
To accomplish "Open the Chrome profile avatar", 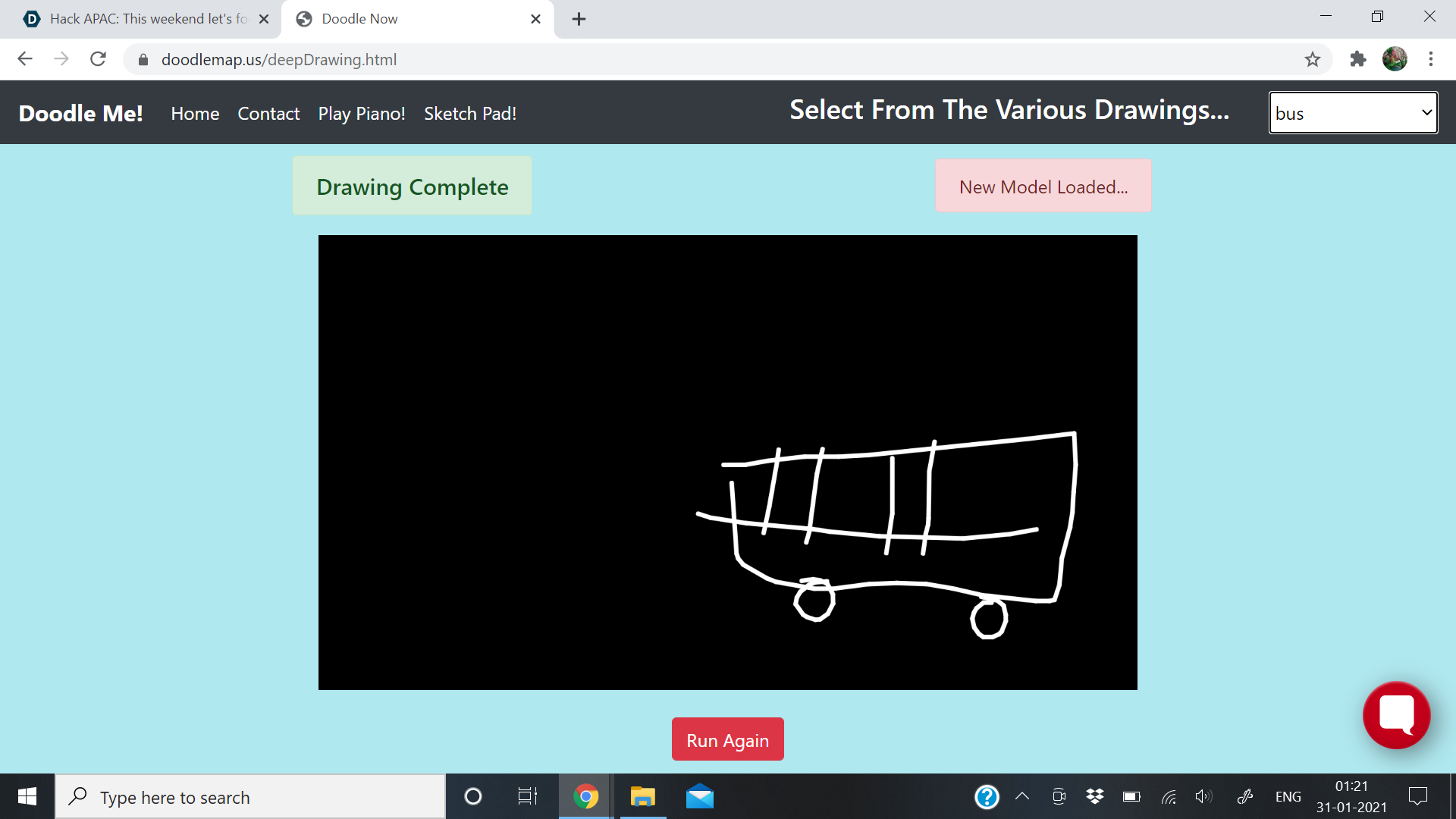I will pos(1395,59).
